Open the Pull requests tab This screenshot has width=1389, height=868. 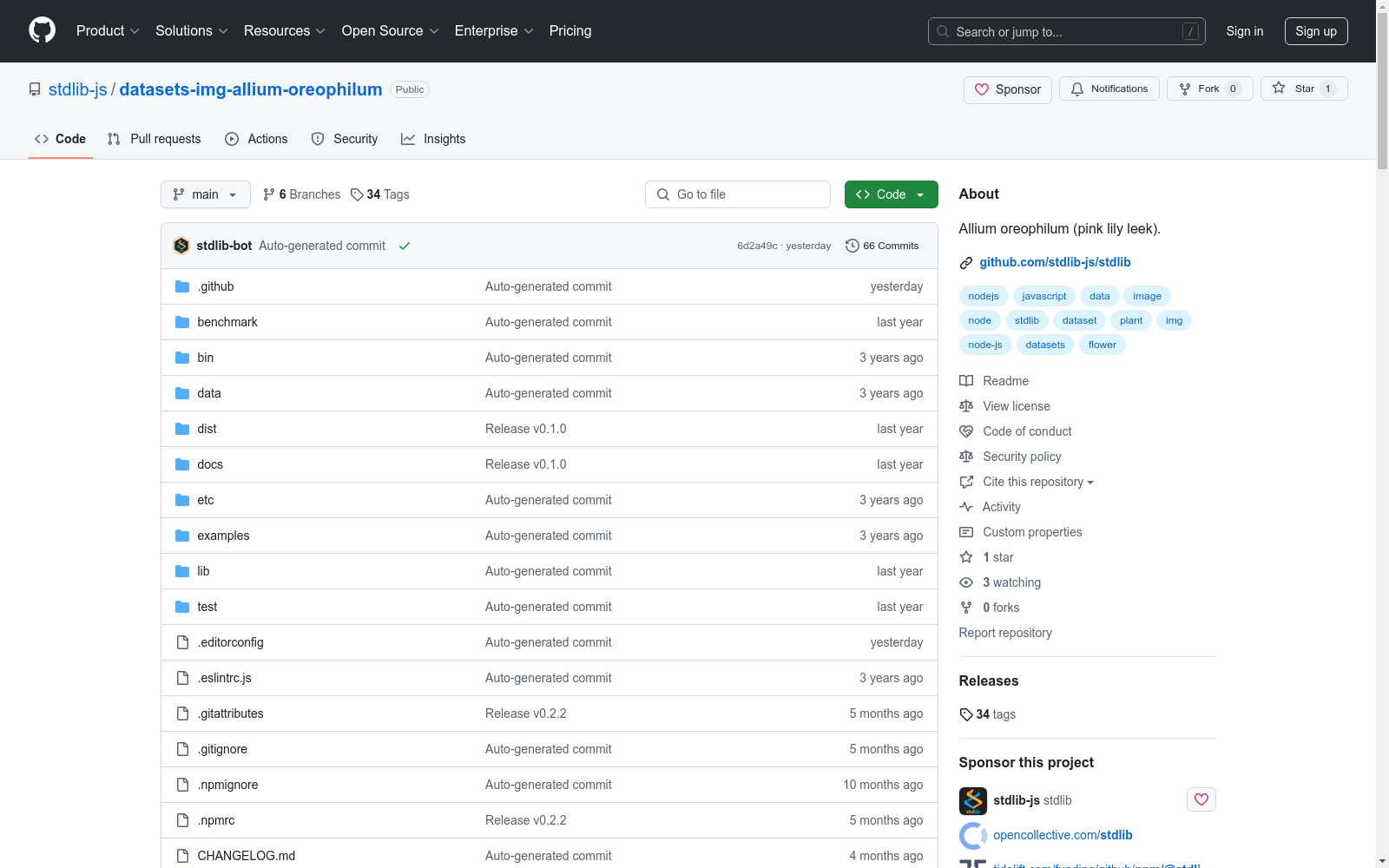(154, 139)
